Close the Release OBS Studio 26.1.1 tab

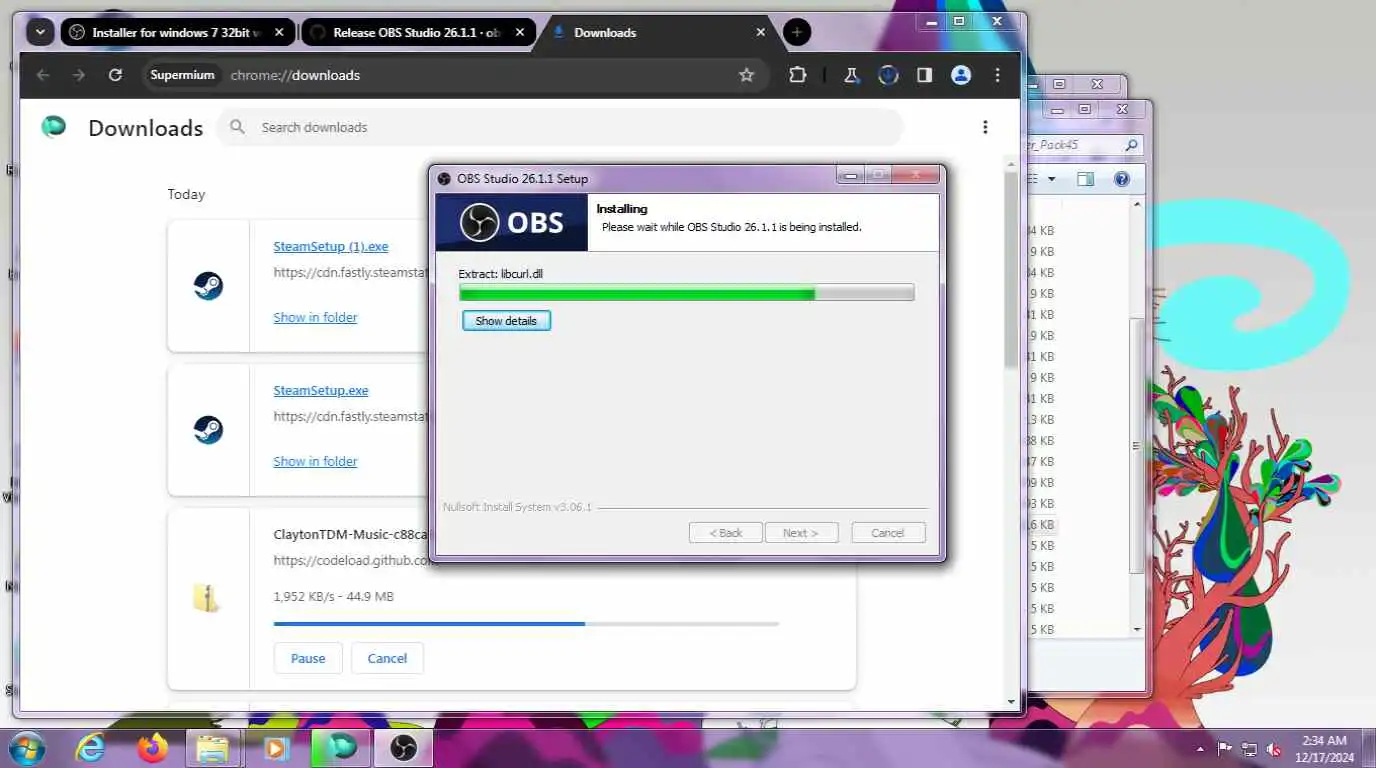coord(518,32)
